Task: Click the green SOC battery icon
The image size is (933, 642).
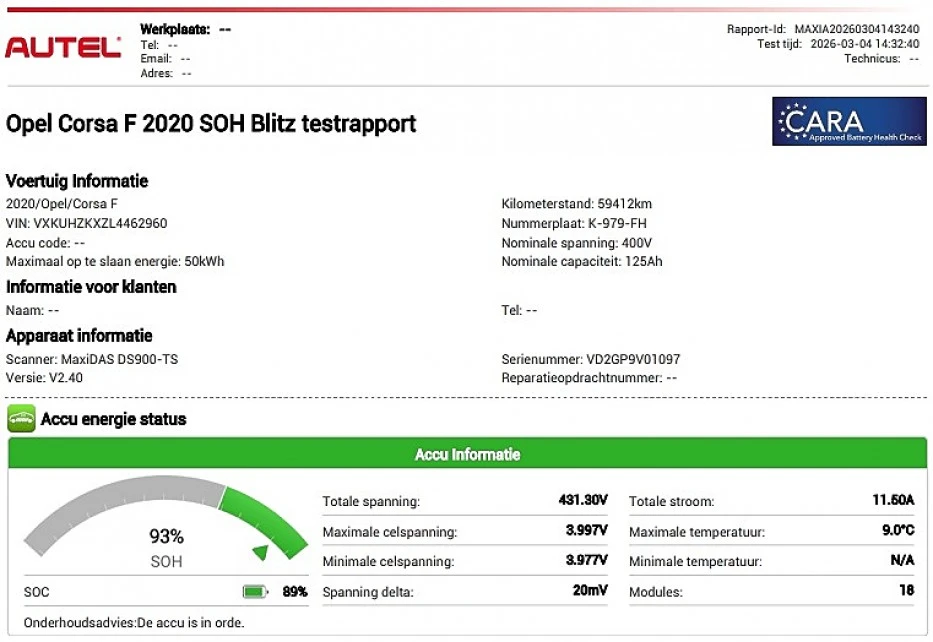Action: [x=256, y=592]
